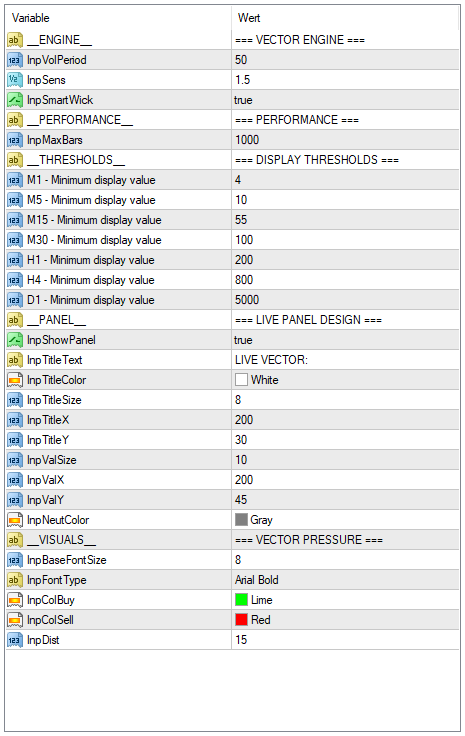The width and height of the screenshot is (465, 736).
Task: Click the string icon beside __PERFORMANCE__
Action: pyautogui.click(x=15, y=120)
